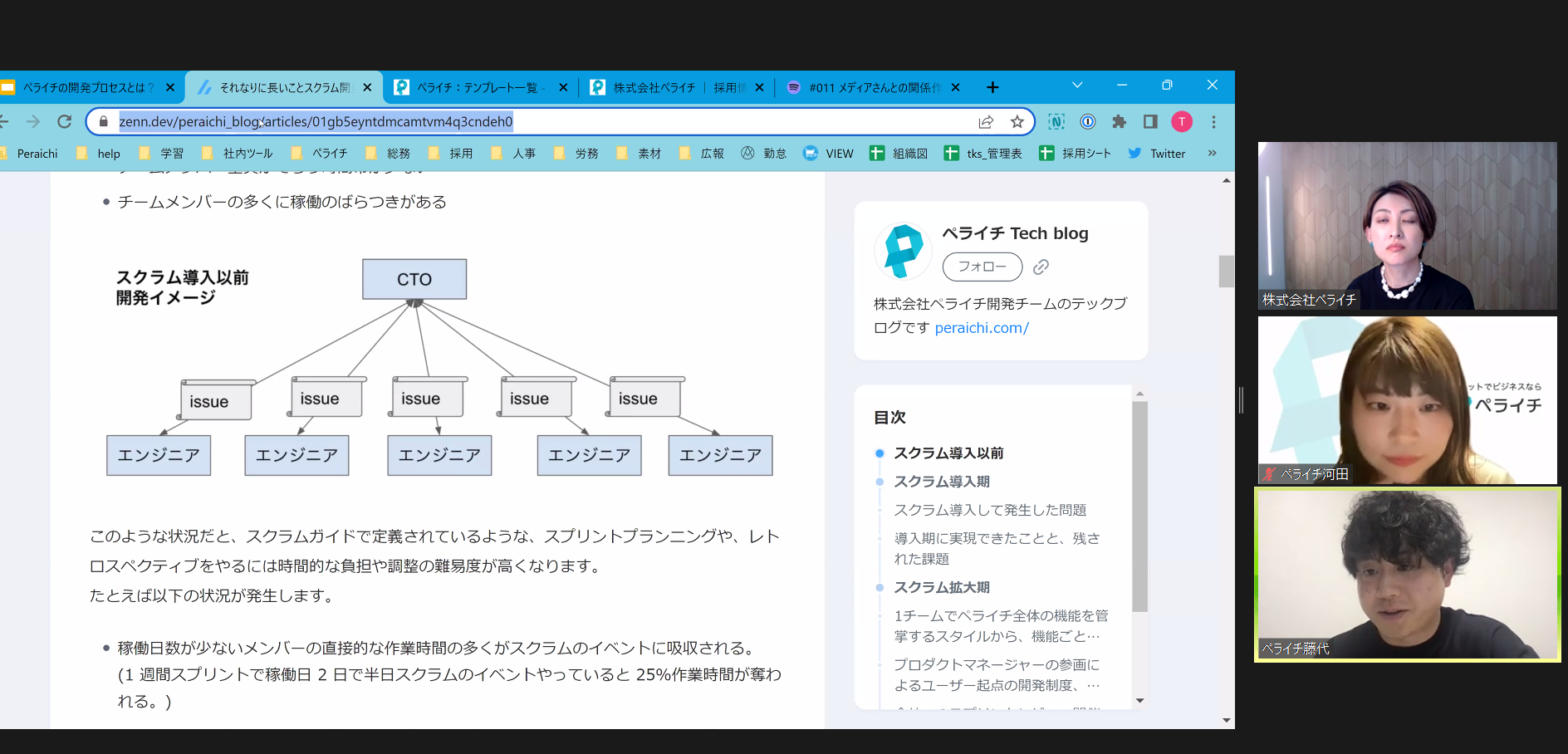Close the ペライチの開発プロセスとは tab
The width and height of the screenshot is (1568, 754).
click(x=170, y=87)
